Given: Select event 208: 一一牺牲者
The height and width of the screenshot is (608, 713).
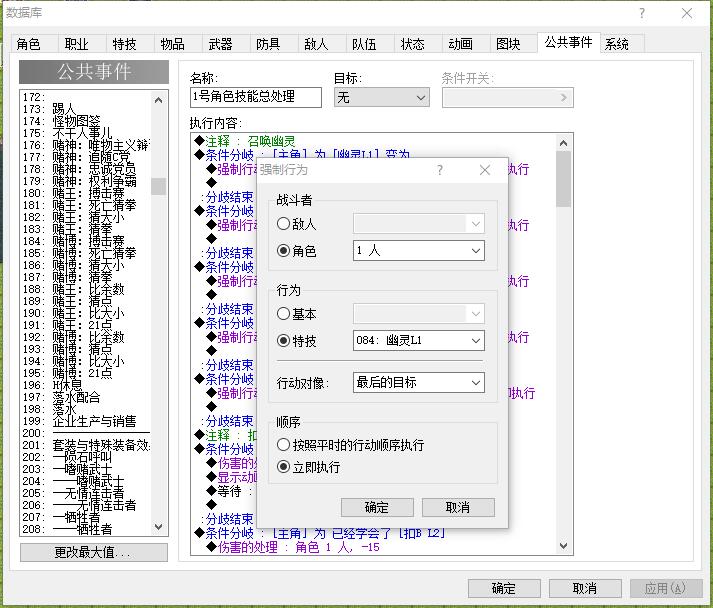Looking at the screenshot, I should [86, 529].
